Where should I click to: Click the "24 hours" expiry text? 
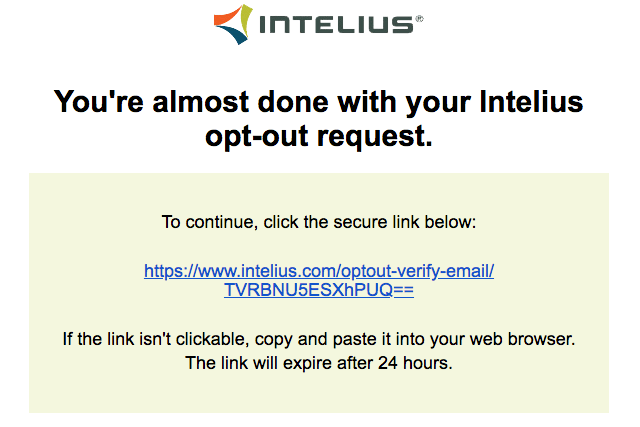pyautogui.click(x=415, y=363)
